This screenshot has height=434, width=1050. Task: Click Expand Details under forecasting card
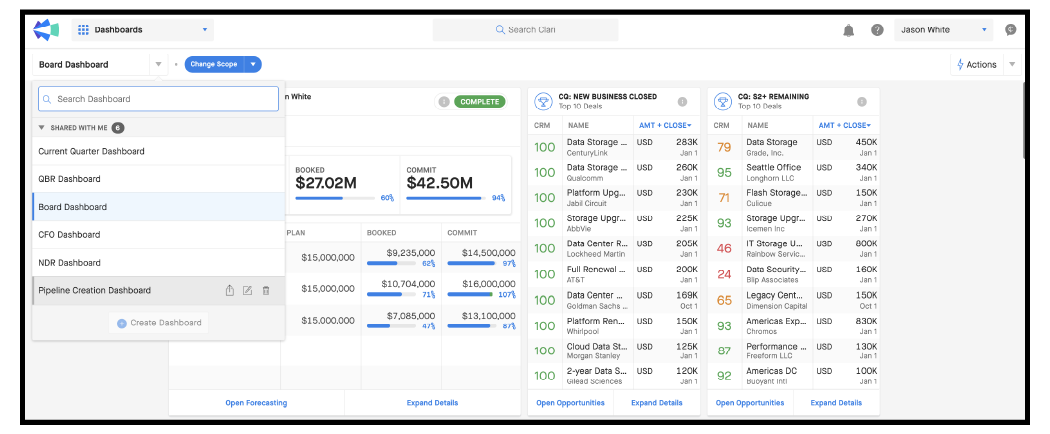[x=433, y=403]
